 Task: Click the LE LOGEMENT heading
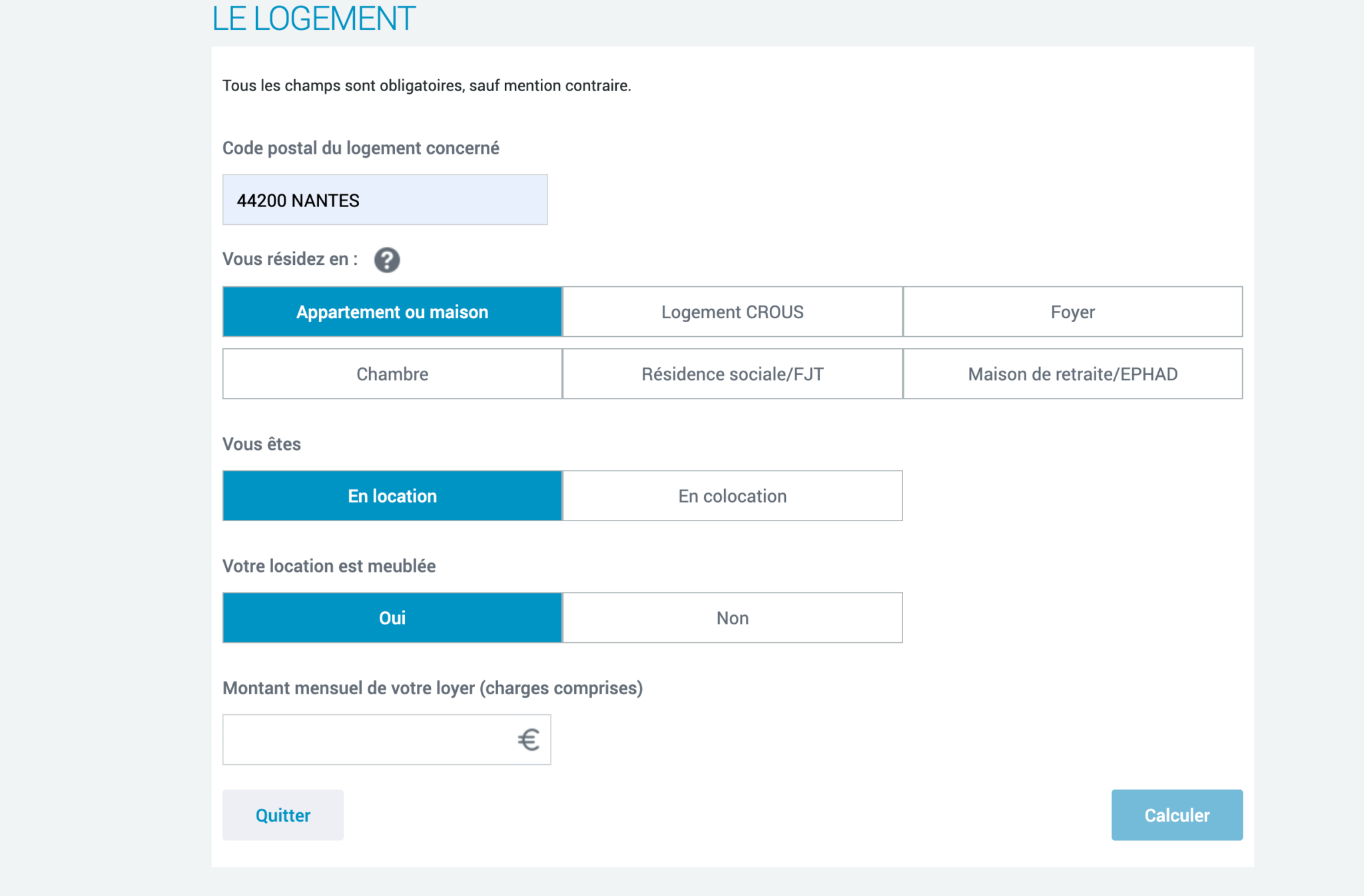click(x=314, y=19)
